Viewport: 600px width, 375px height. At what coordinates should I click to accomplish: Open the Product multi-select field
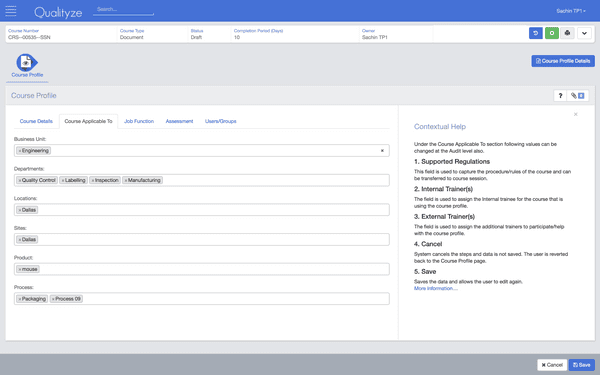click(x=202, y=269)
